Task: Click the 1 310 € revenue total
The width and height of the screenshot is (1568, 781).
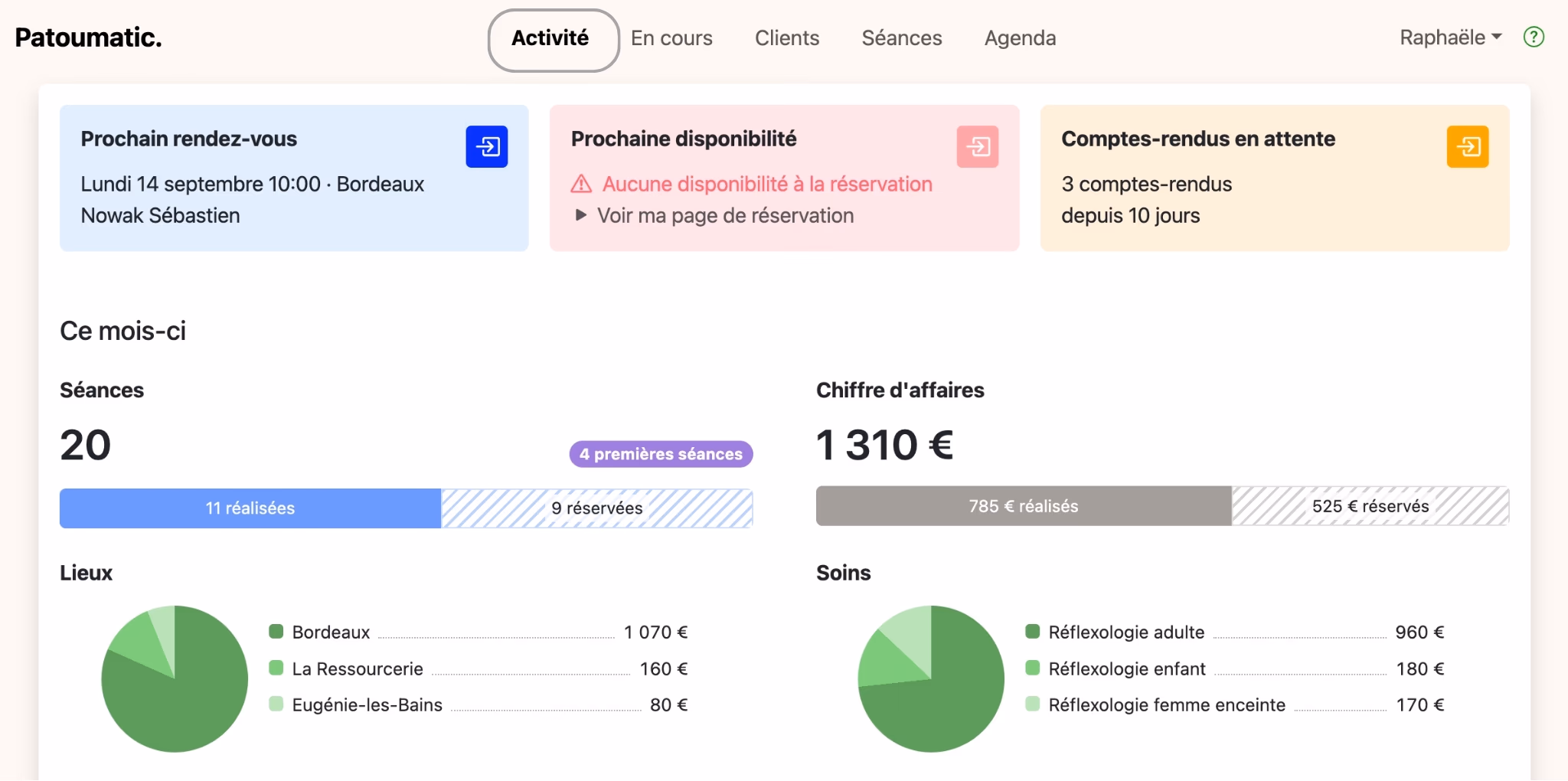Action: point(885,445)
